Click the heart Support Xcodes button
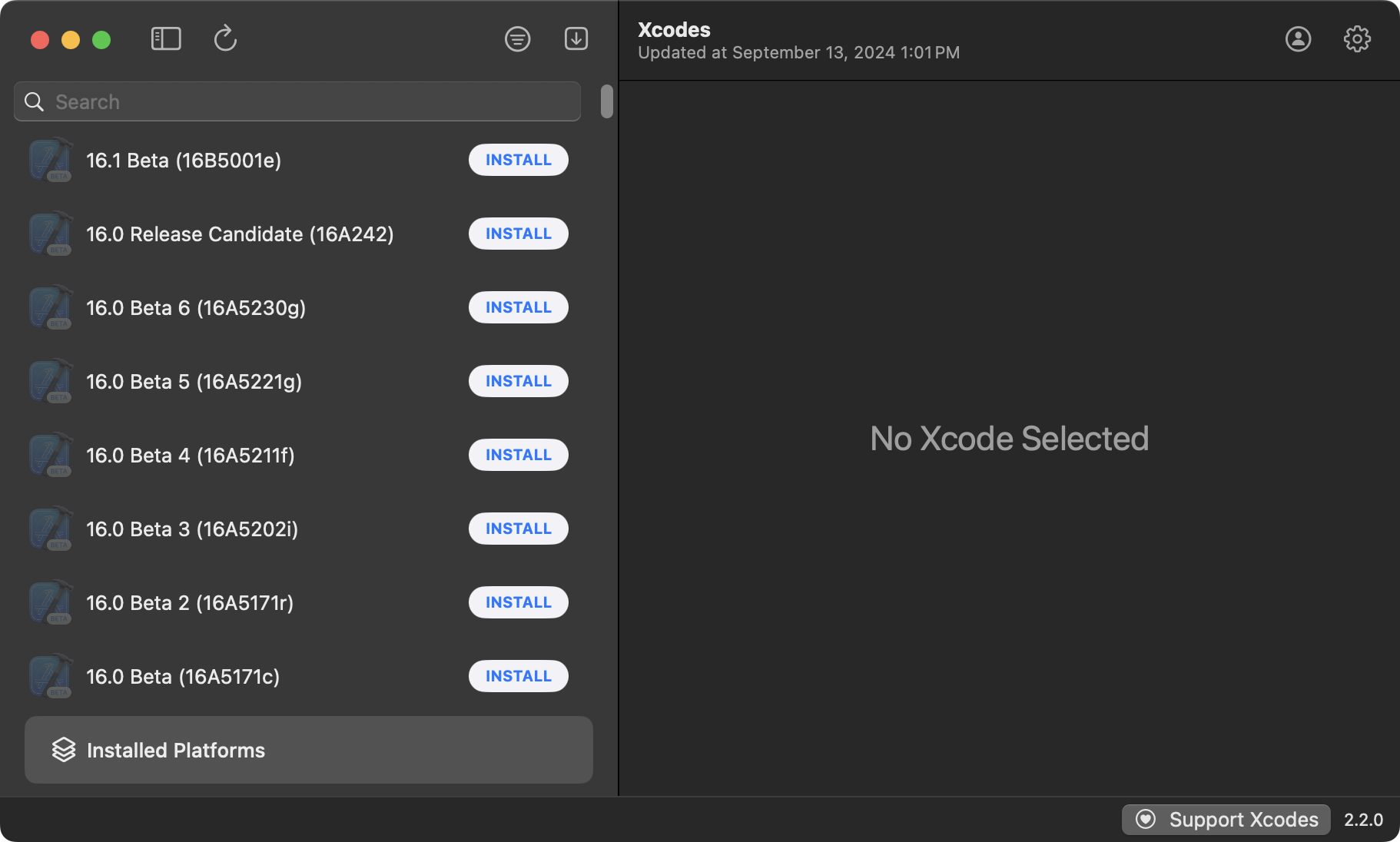 pyautogui.click(x=1226, y=820)
